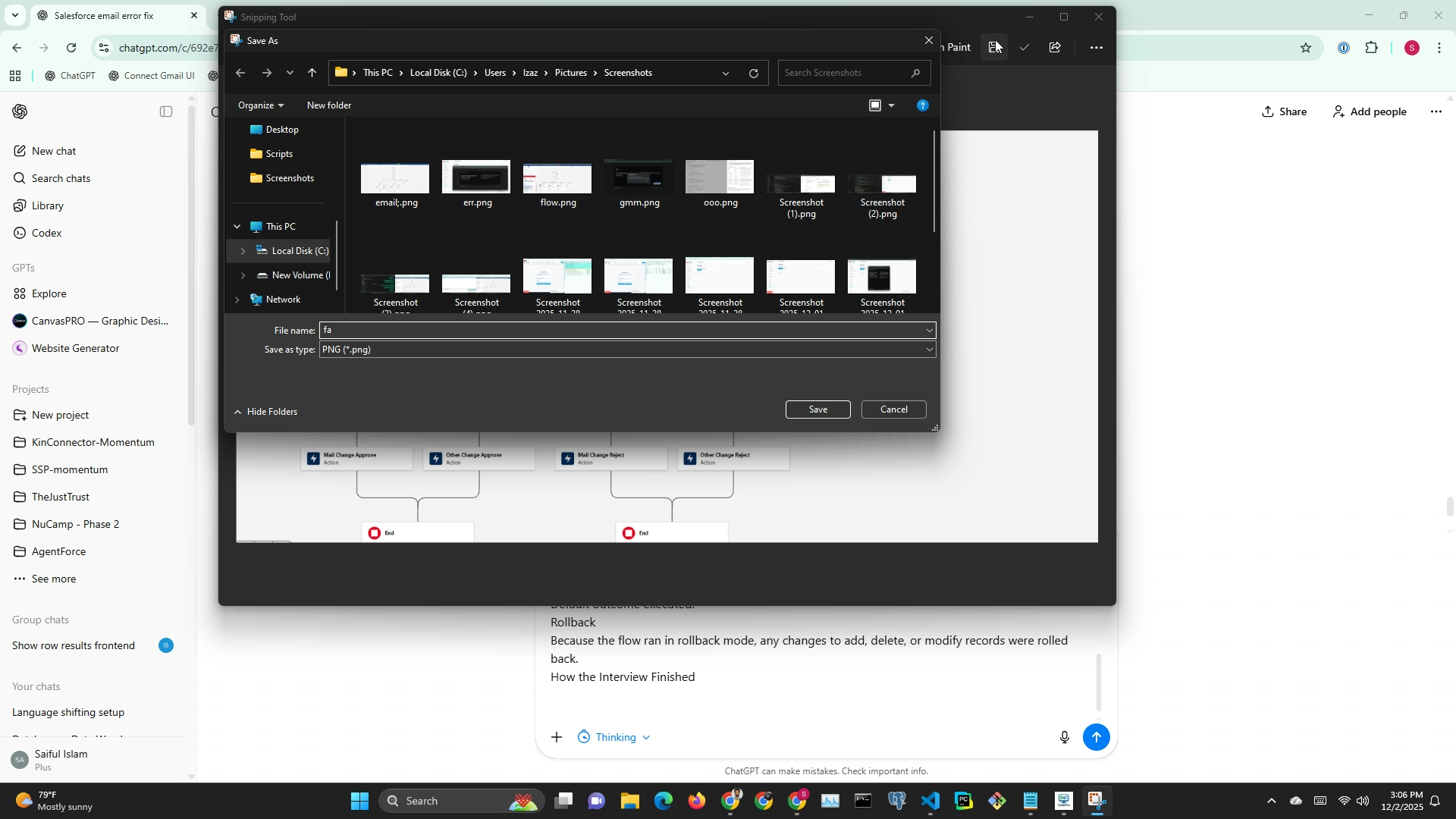Click the New folder toolbar item
This screenshot has width=1456, height=819.
329,105
